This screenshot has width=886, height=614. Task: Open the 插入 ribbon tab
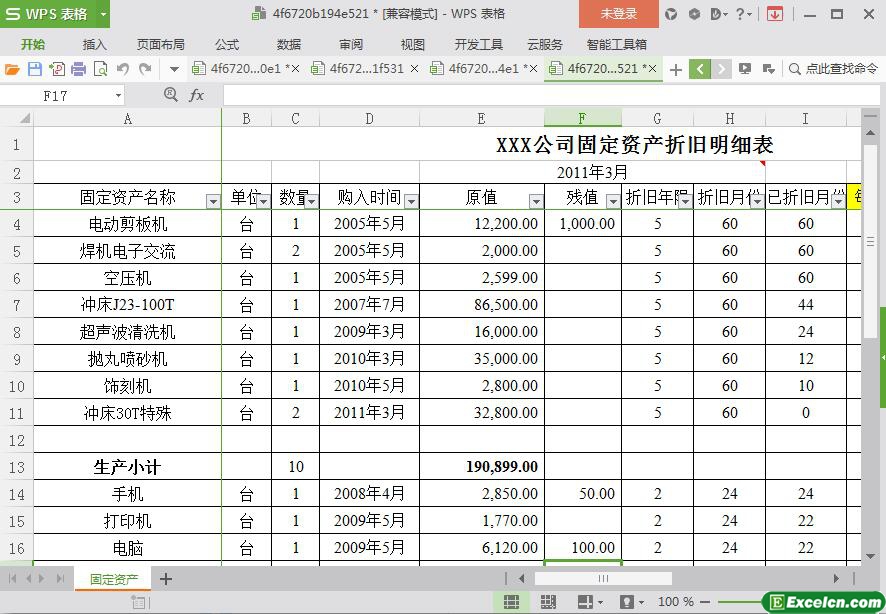pos(94,44)
